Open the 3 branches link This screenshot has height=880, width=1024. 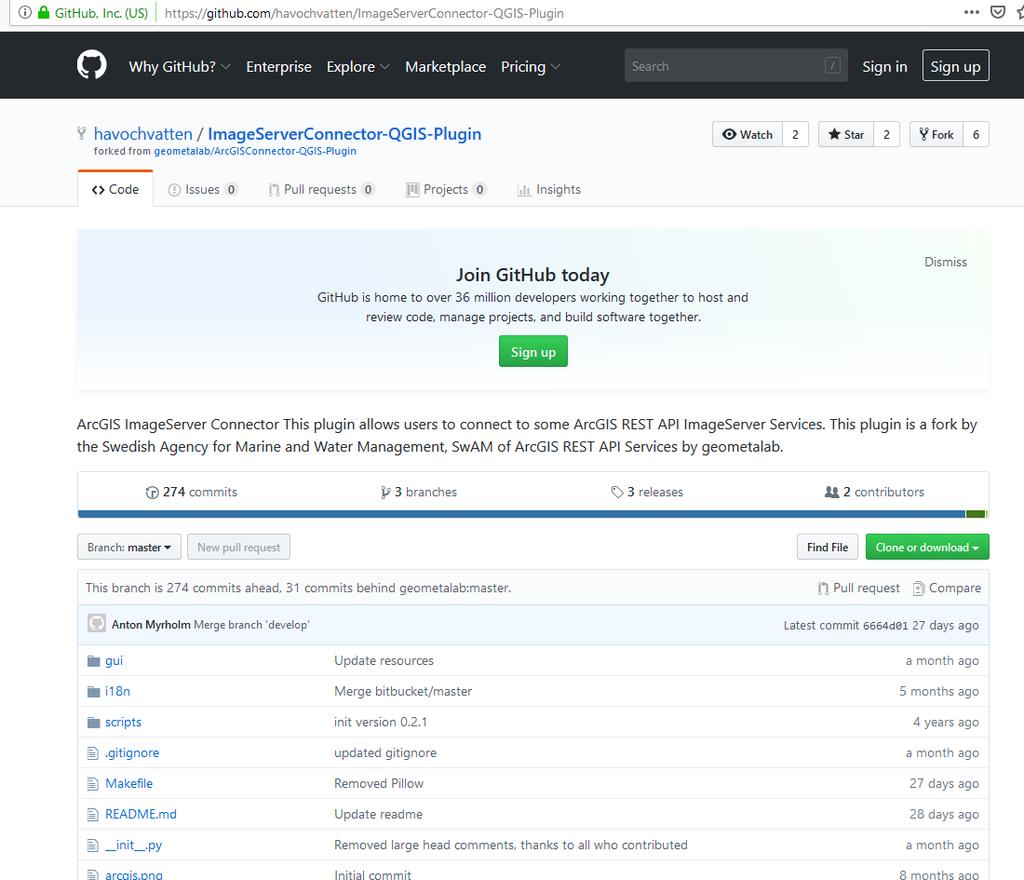click(x=419, y=492)
